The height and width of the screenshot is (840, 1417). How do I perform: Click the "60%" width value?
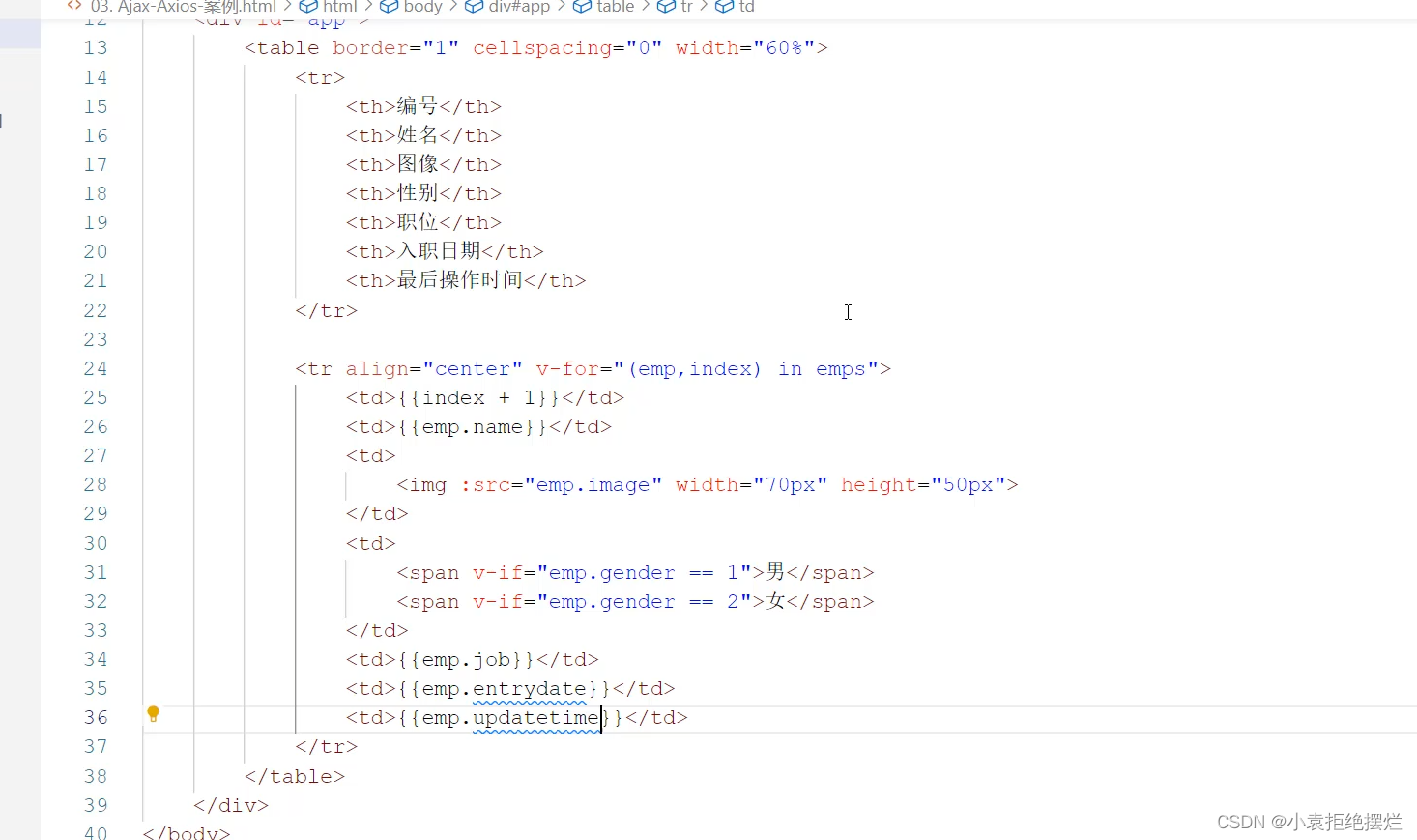784,48
